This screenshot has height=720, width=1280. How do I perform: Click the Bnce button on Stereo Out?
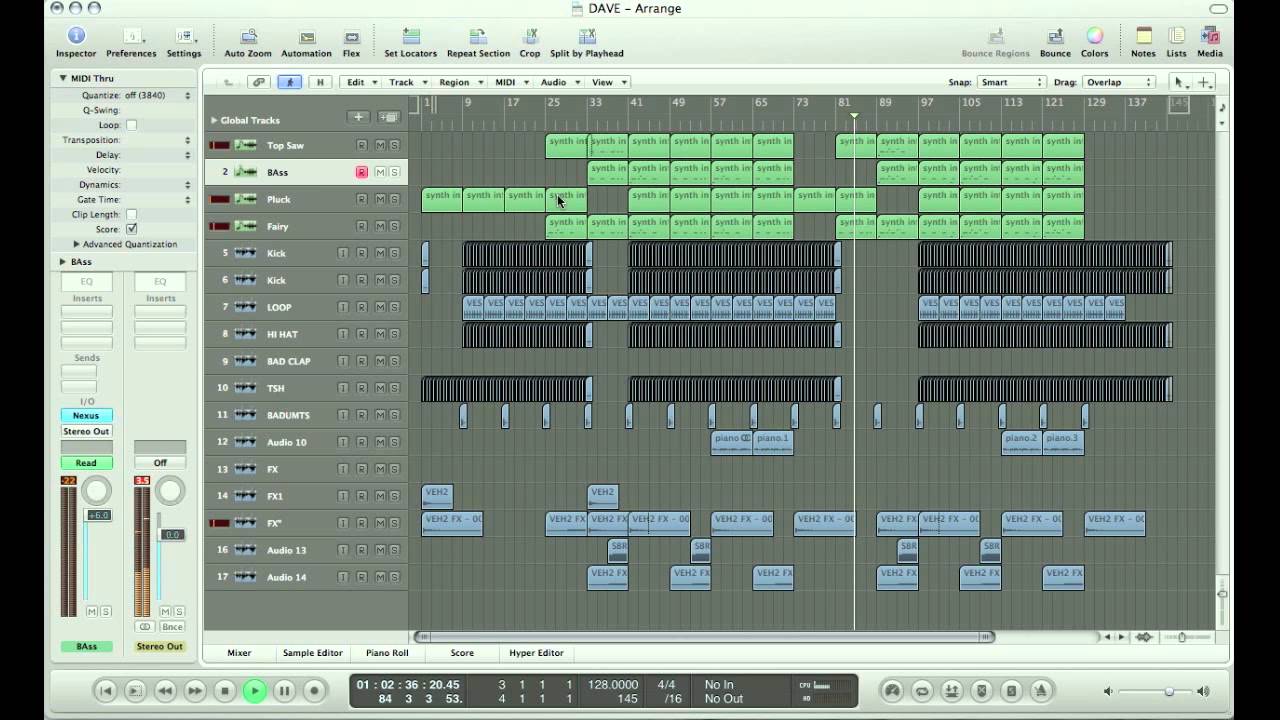pos(172,627)
